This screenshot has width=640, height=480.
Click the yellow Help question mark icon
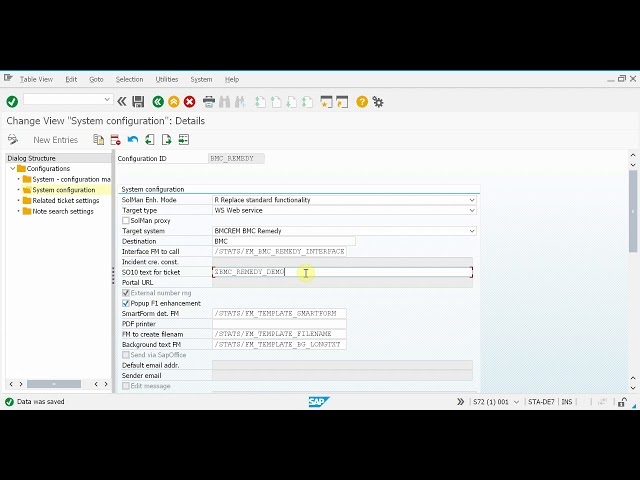(362, 102)
